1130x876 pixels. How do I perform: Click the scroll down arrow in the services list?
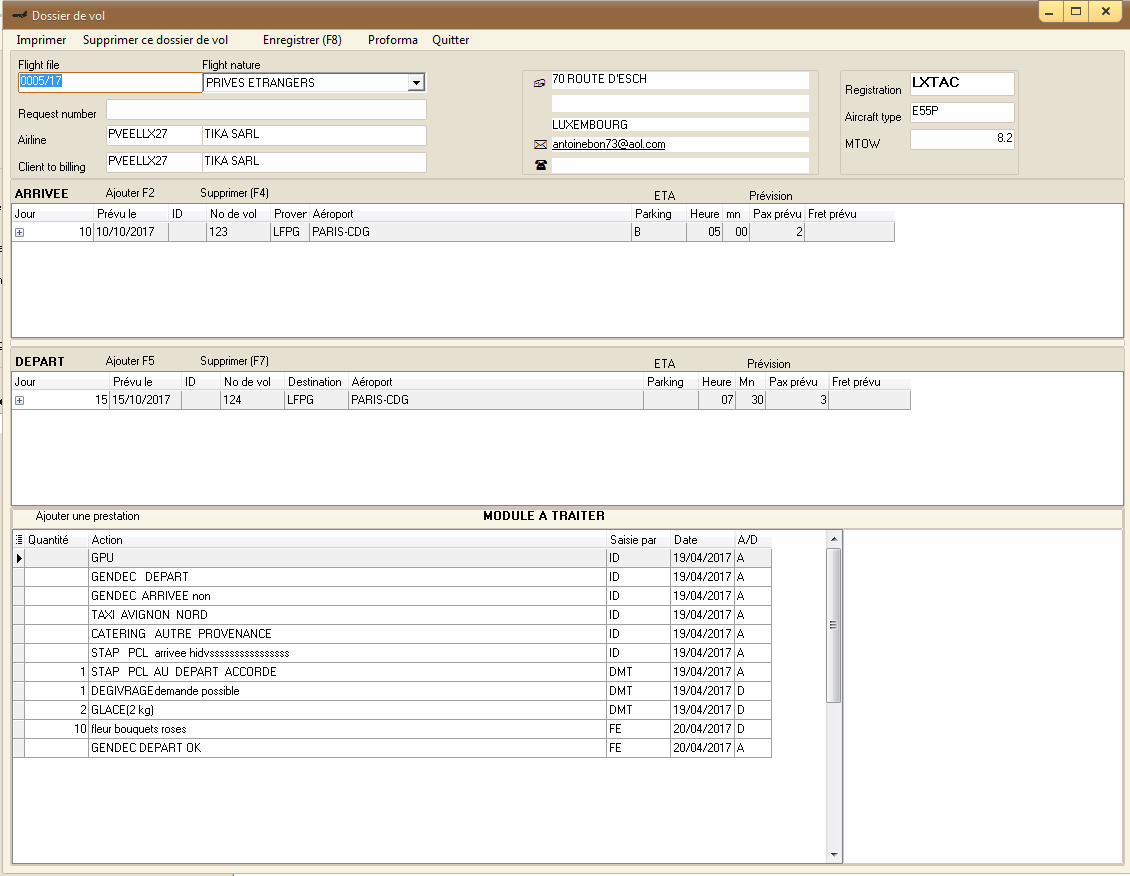[834, 855]
